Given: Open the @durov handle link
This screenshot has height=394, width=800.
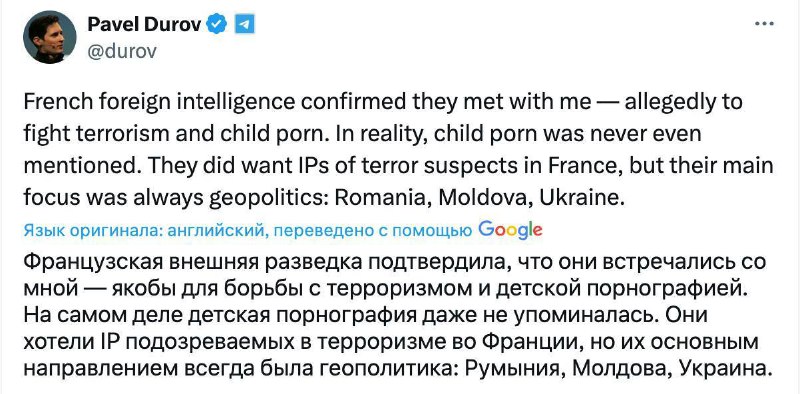Looking at the screenshot, I should (122, 51).
